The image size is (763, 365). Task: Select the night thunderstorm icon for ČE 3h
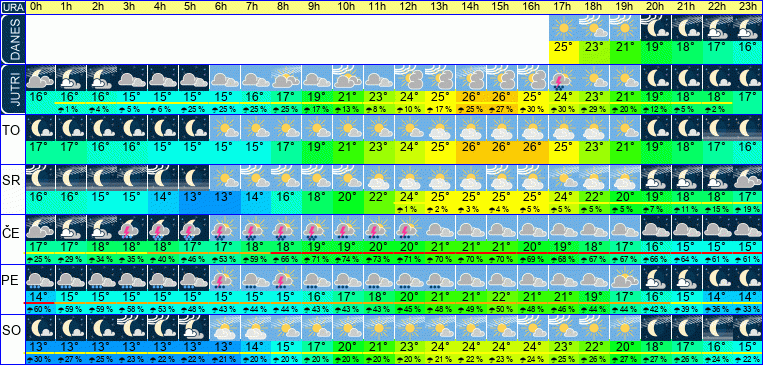click(132, 228)
